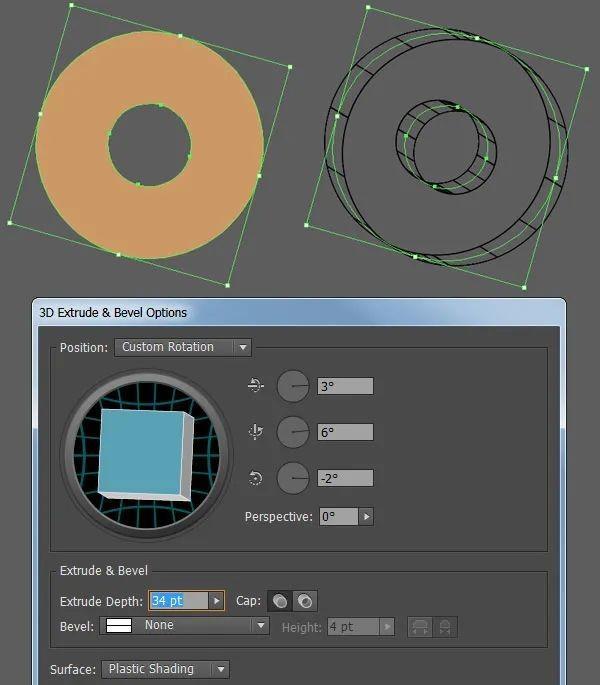Open the Bevel dropdown showing None

(x=184, y=626)
